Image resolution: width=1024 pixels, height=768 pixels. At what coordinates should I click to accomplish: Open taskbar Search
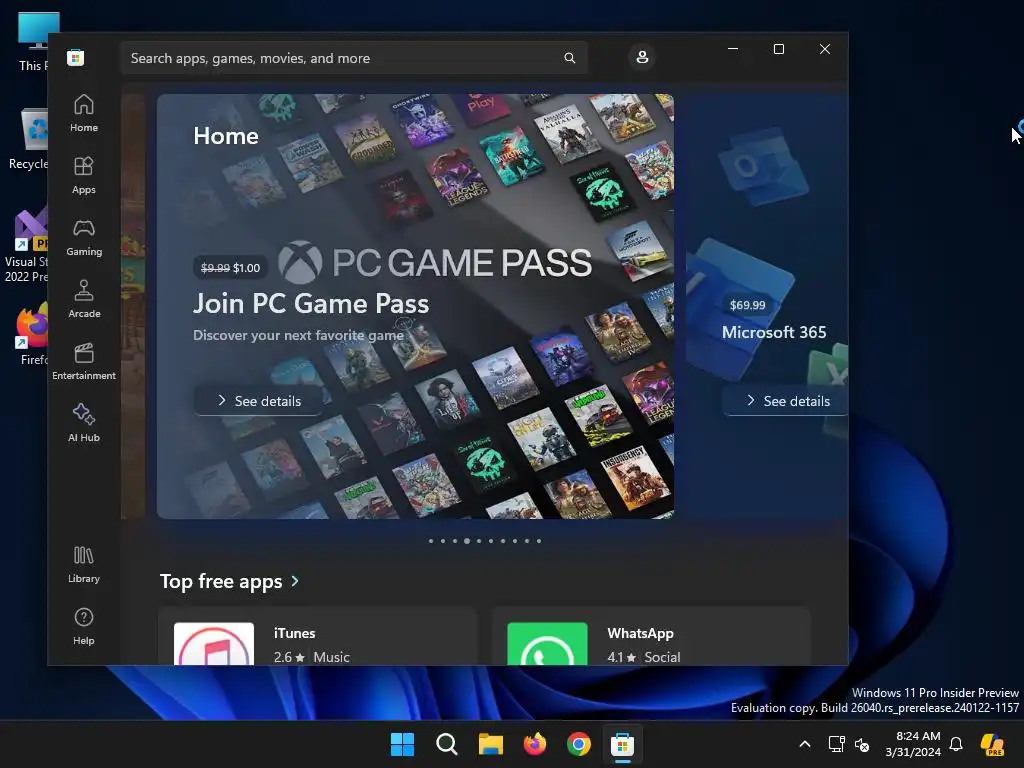[x=447, y=744]
